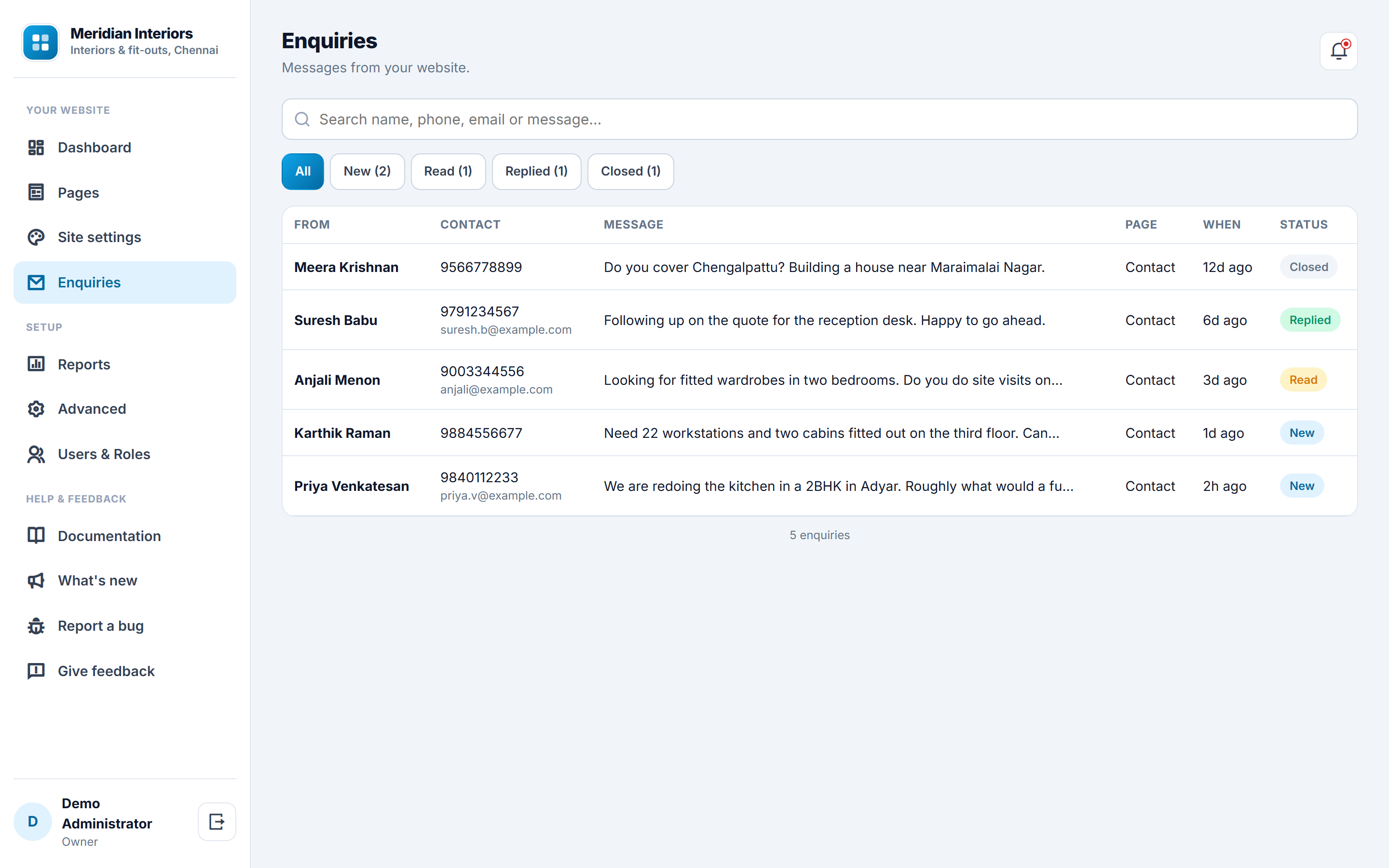Focus the enquiry search field

click(819, 120)
